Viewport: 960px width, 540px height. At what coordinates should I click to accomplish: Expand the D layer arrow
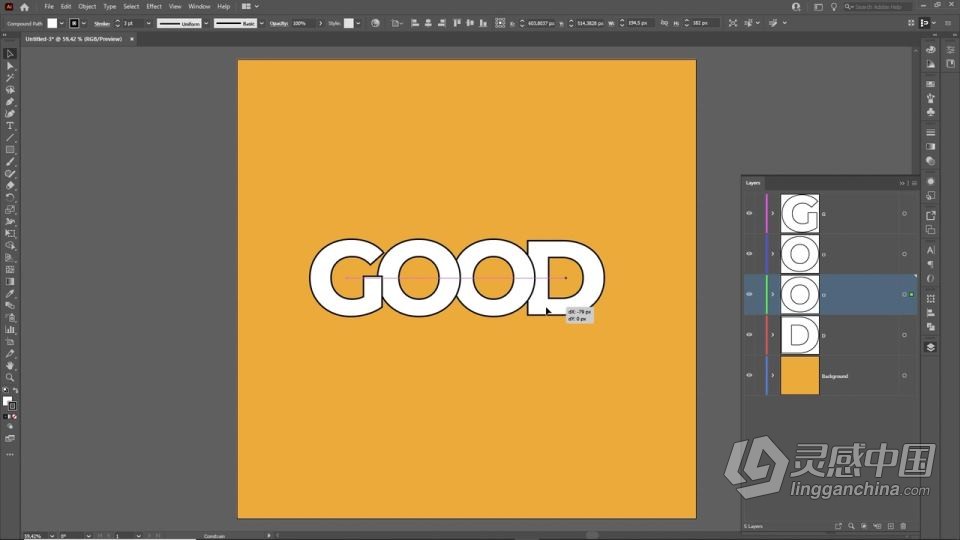click(773, 335)
